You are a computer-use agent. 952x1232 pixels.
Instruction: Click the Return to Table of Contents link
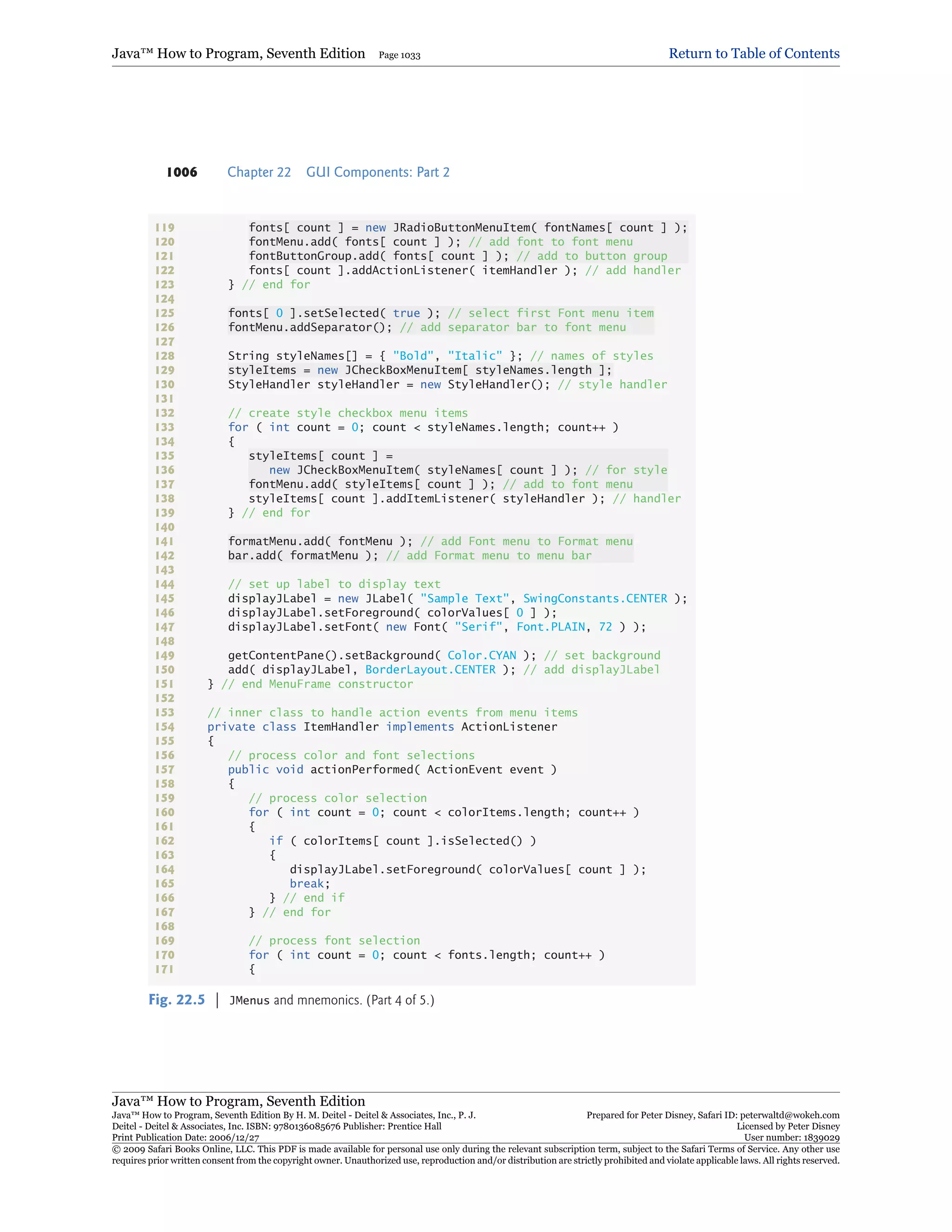click(x=754, y=53)
